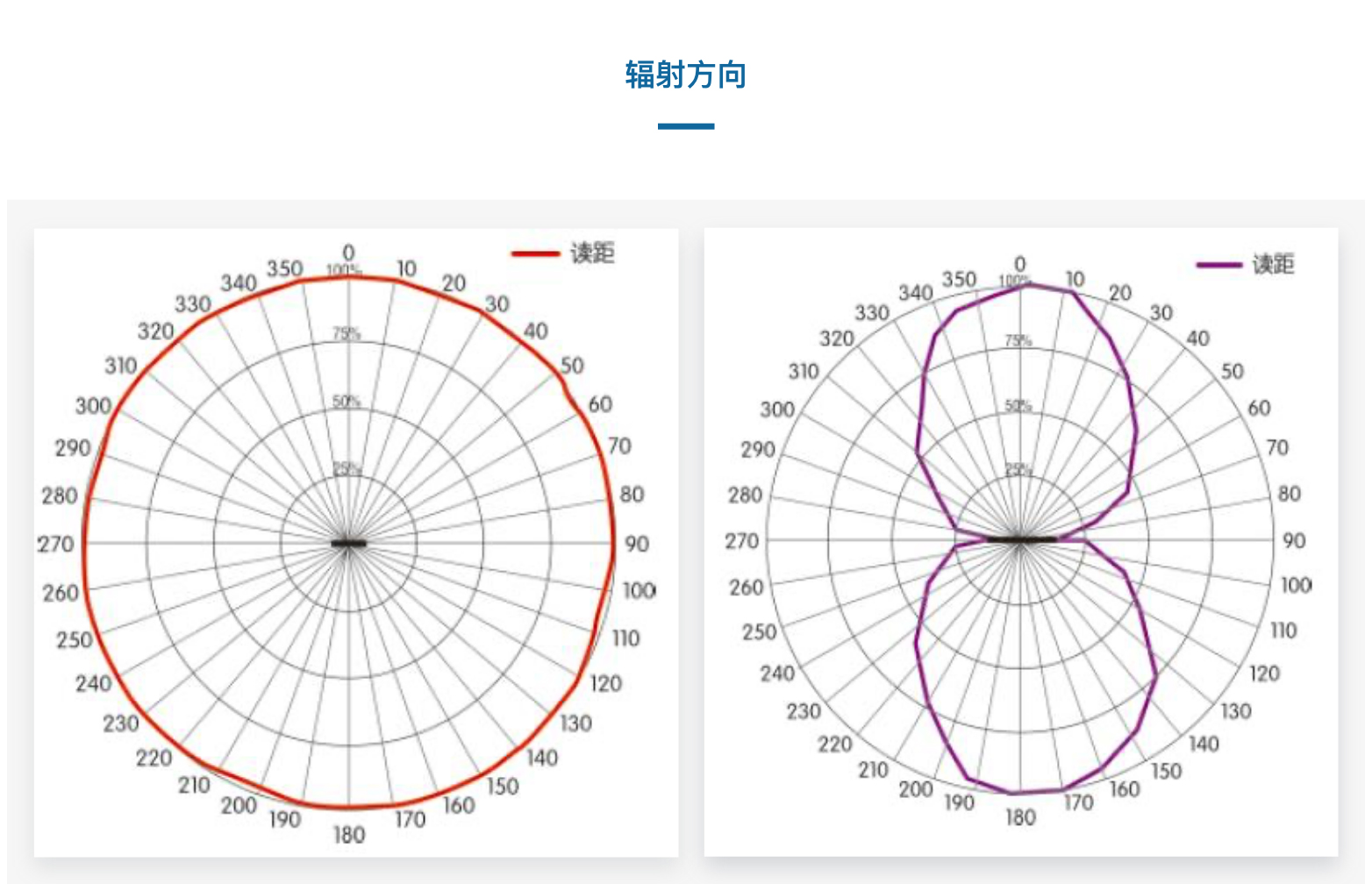
Task: Click the 读距 legend text on the right
Action: click(1274, 266)
